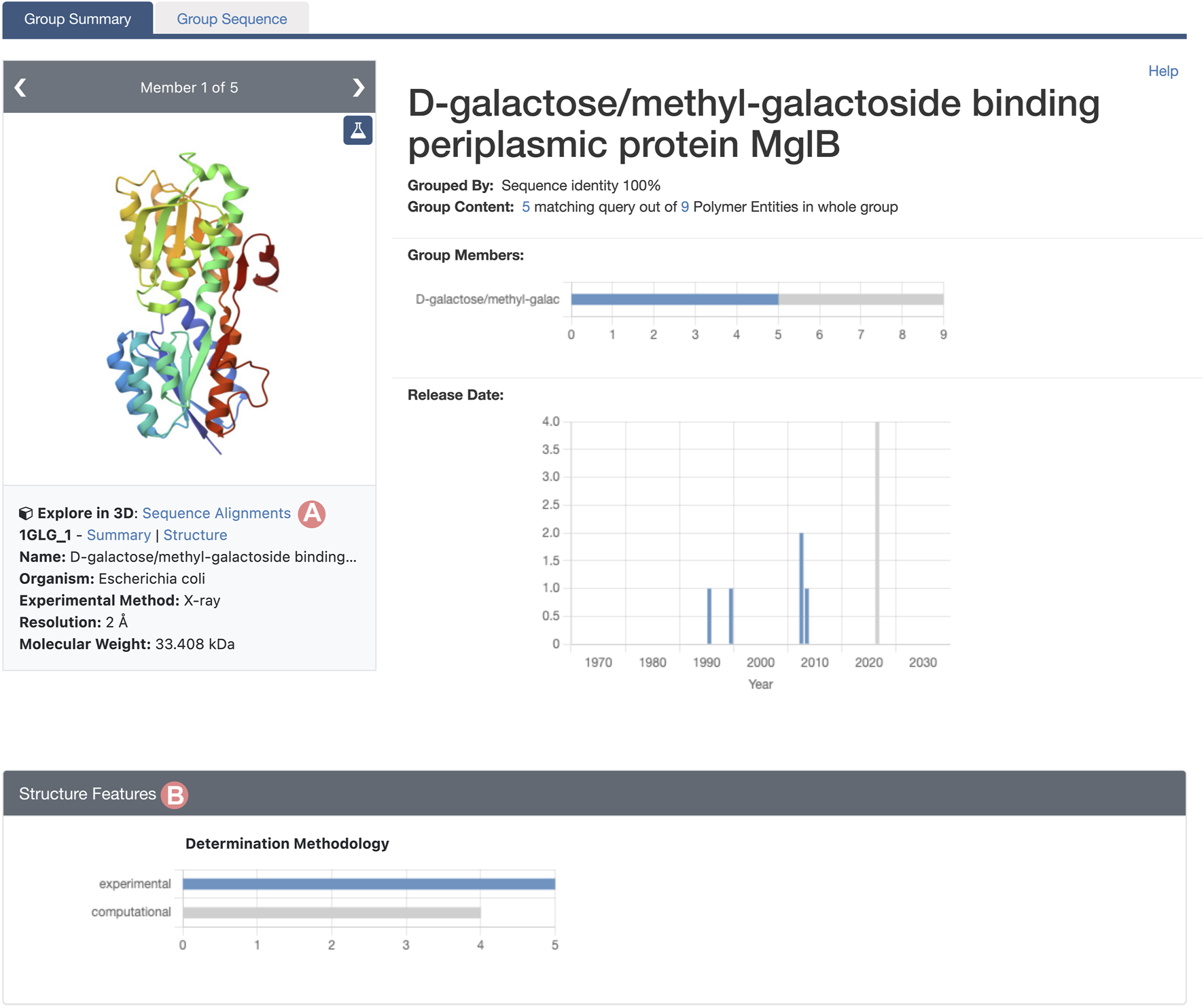
Task: Open the 1GLG_1 Structure link
Action: 195,535
